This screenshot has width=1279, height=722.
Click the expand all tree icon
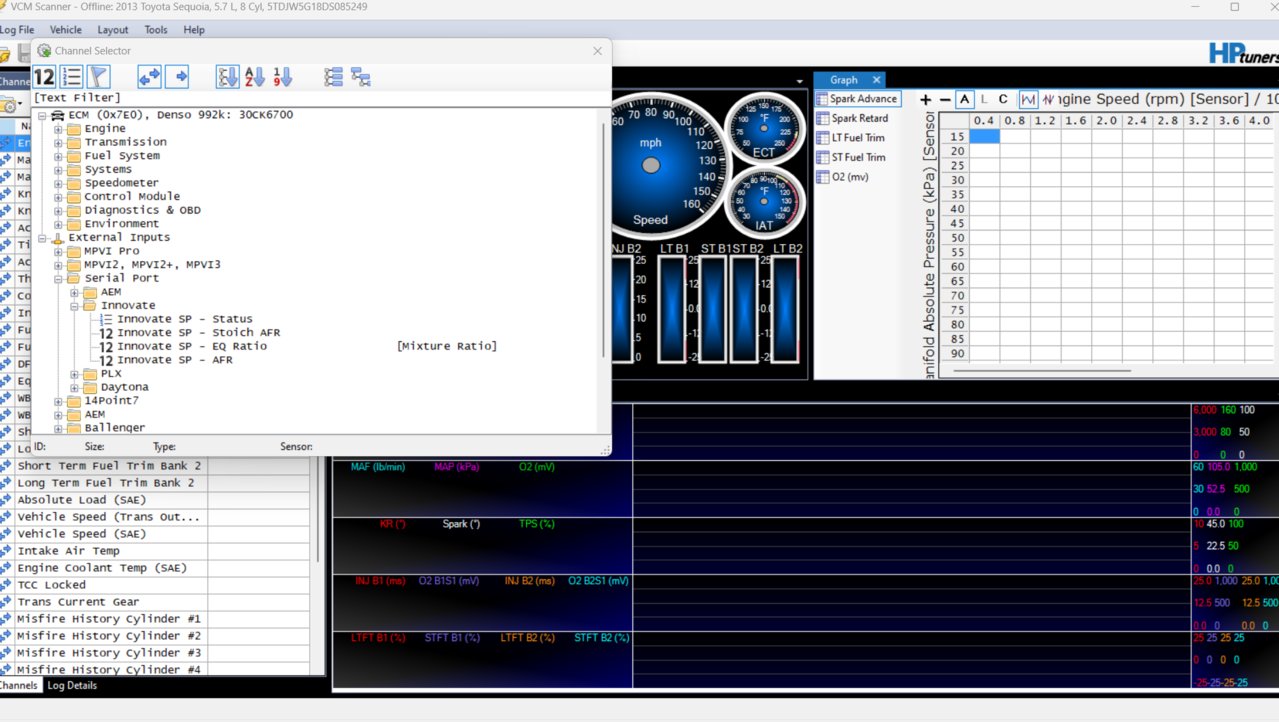tap(334, 77)
